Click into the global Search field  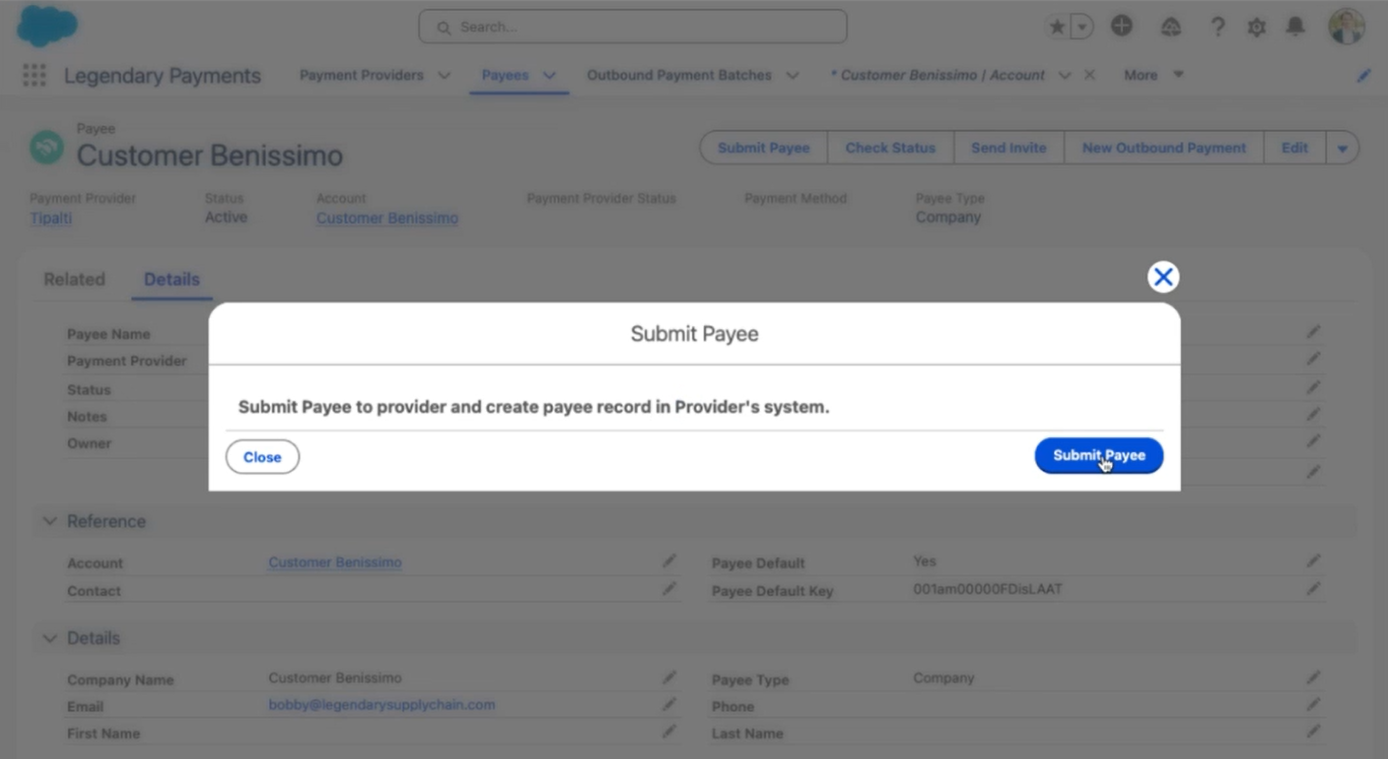(633, 27)
